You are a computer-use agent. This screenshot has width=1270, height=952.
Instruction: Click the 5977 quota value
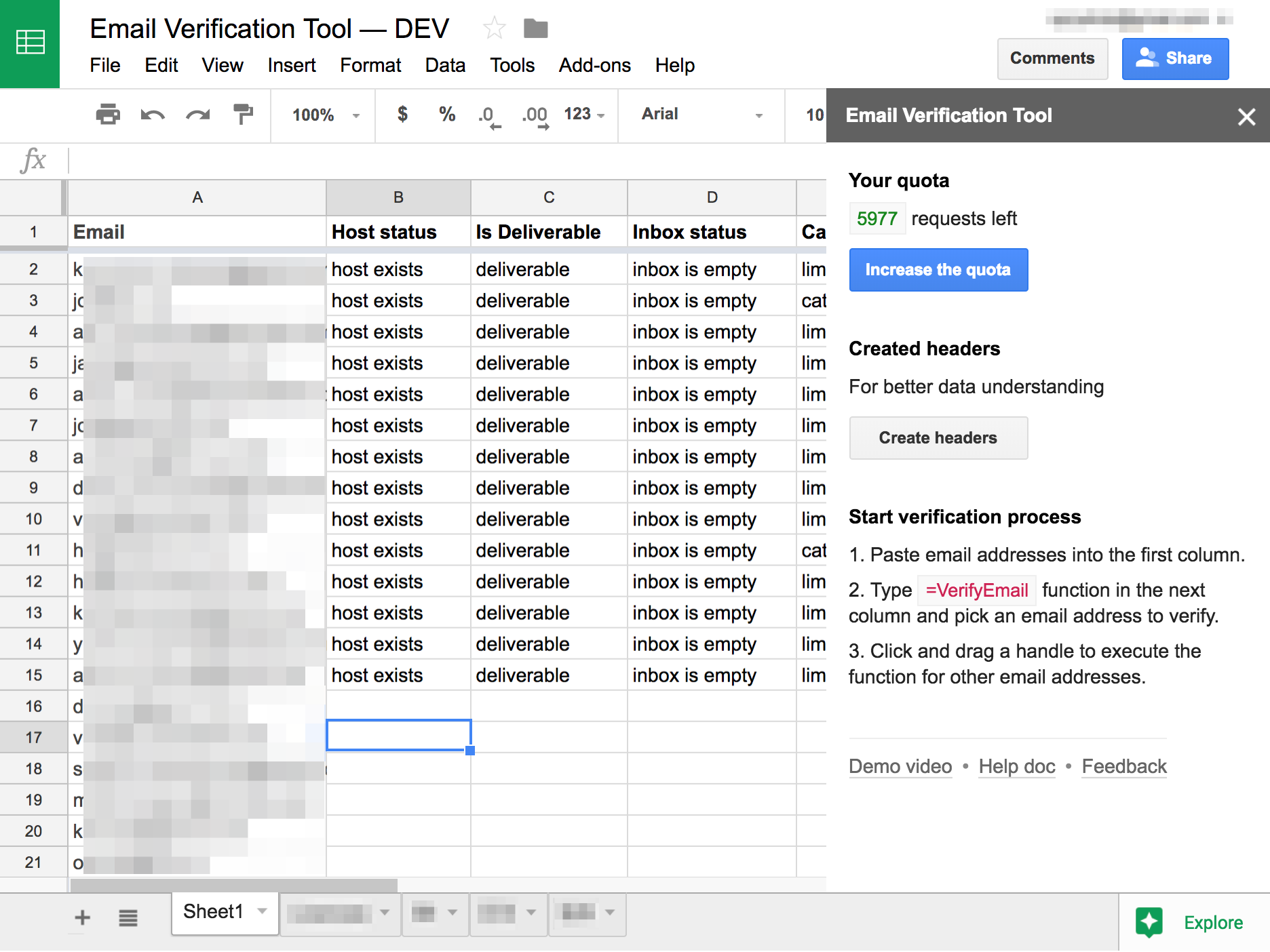tap(877, 218)
